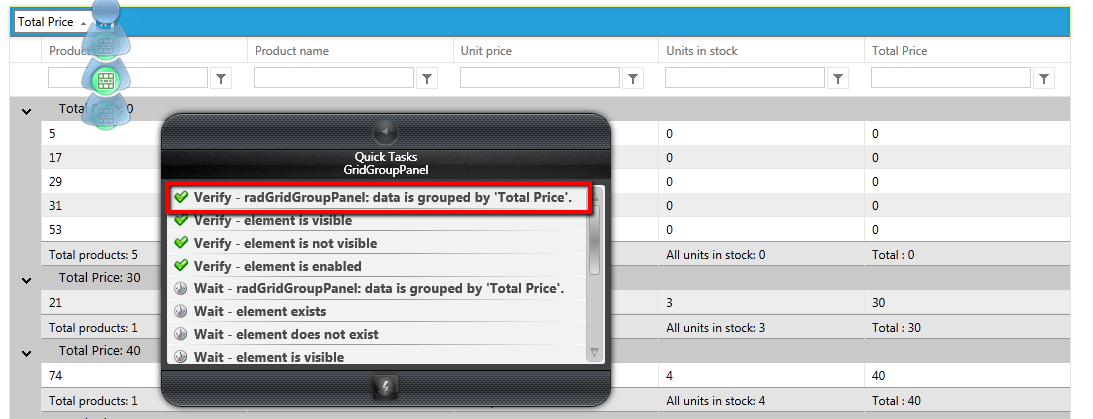Collapse the 'Total Price: 0' group
1093x419 pixels.
pyautogui.click(x=26, y=110)
